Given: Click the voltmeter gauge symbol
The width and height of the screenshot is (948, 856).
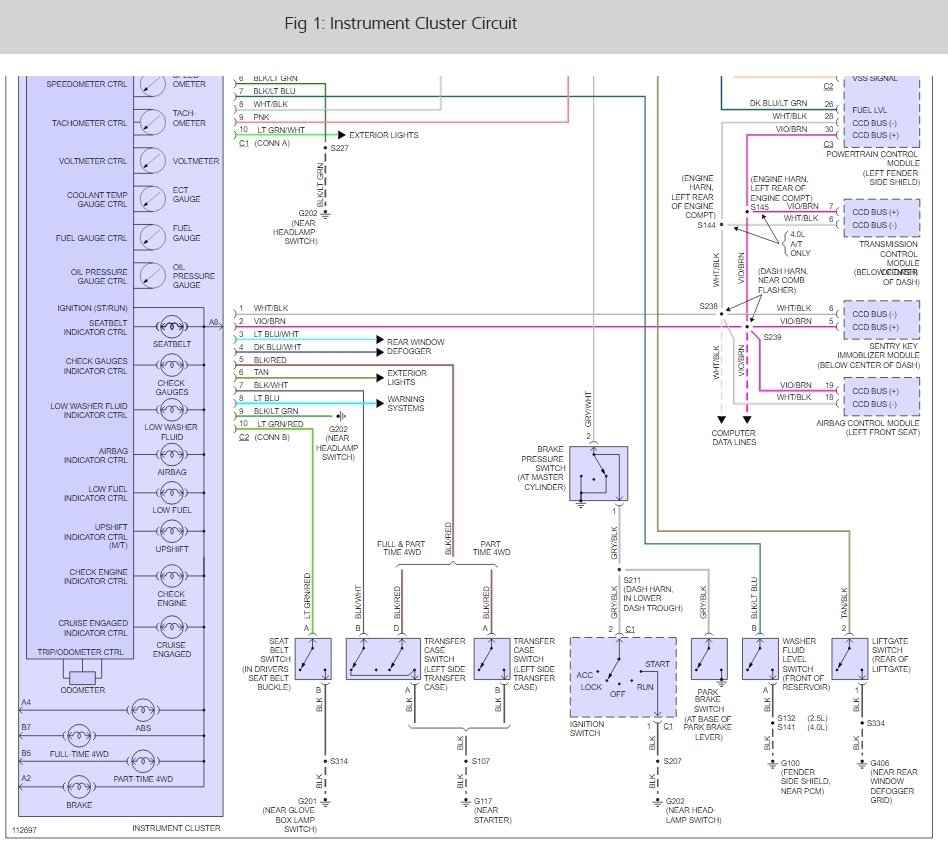Looking at the screenshot, I should tap(152, 160).
